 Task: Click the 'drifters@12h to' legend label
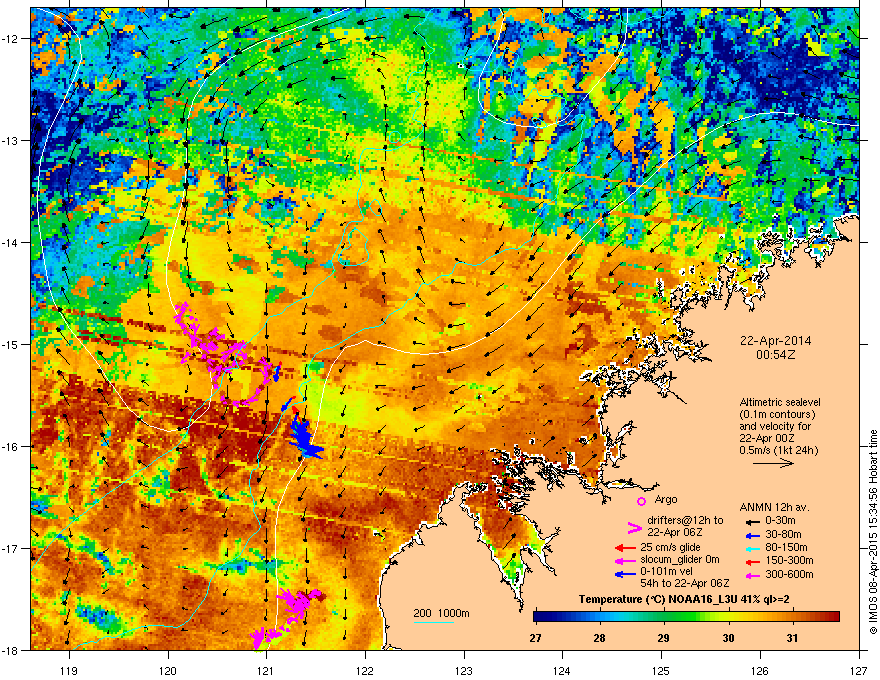pyautogui.click(x=685, y=521)
